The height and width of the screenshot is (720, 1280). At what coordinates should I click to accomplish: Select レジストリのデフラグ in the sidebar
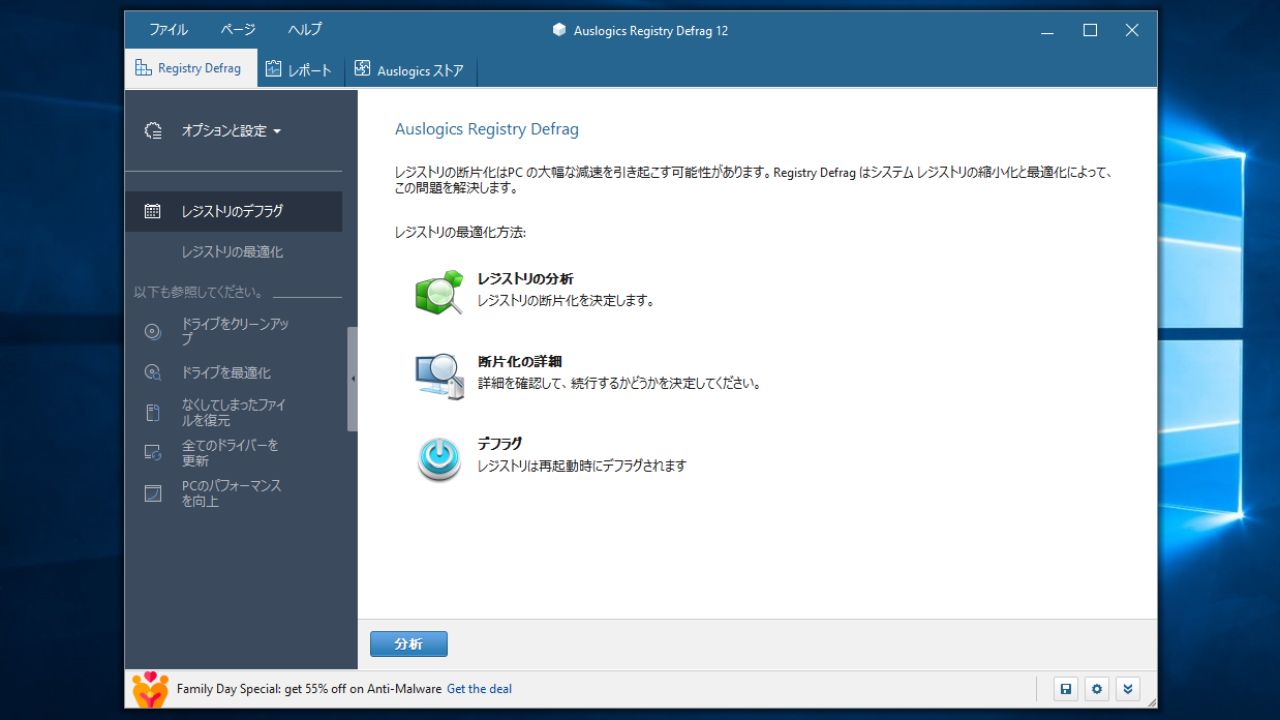tap(234, 211)
